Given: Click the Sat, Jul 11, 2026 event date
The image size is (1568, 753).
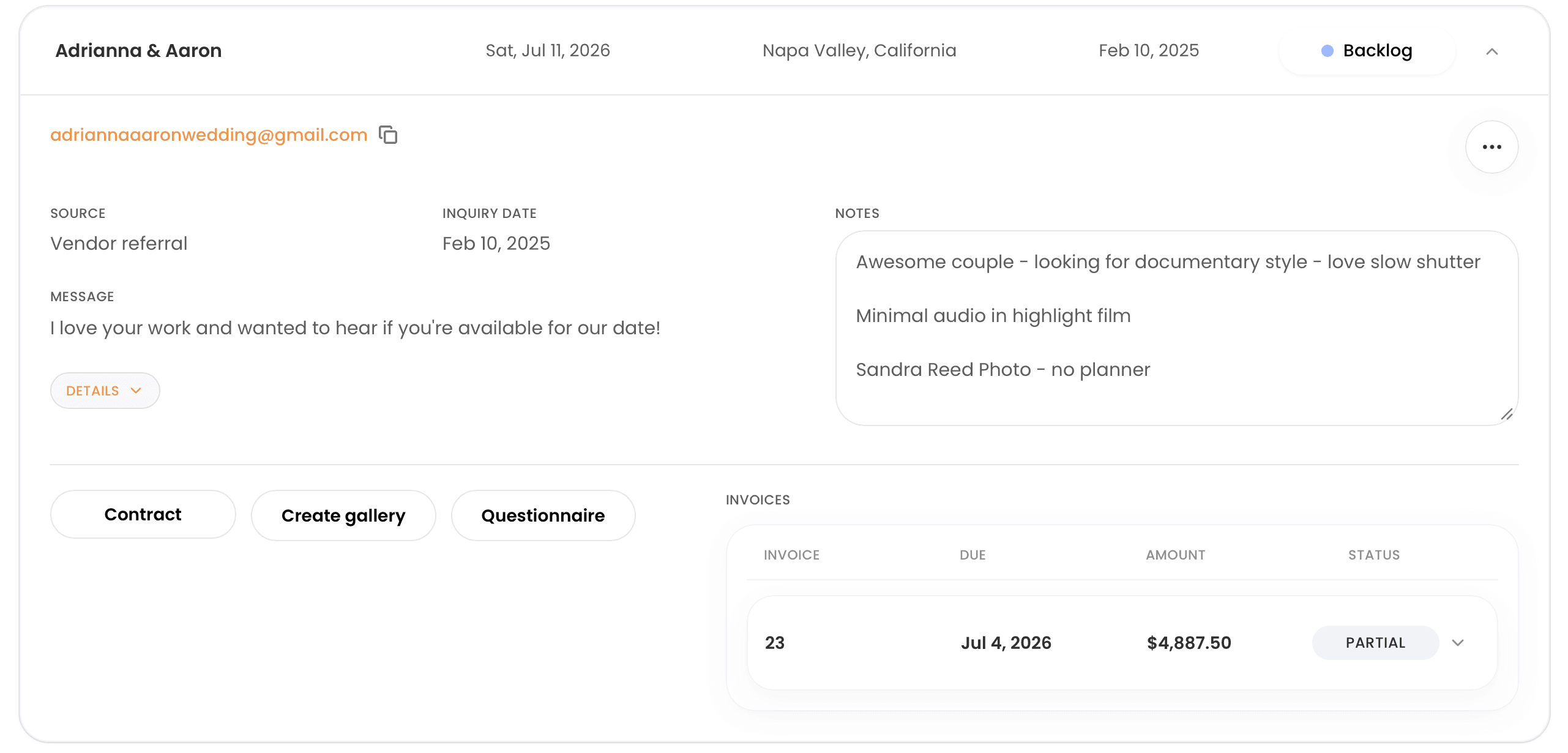Looking at the screenshot, I should pyautogui.click(x=548, y=50).
